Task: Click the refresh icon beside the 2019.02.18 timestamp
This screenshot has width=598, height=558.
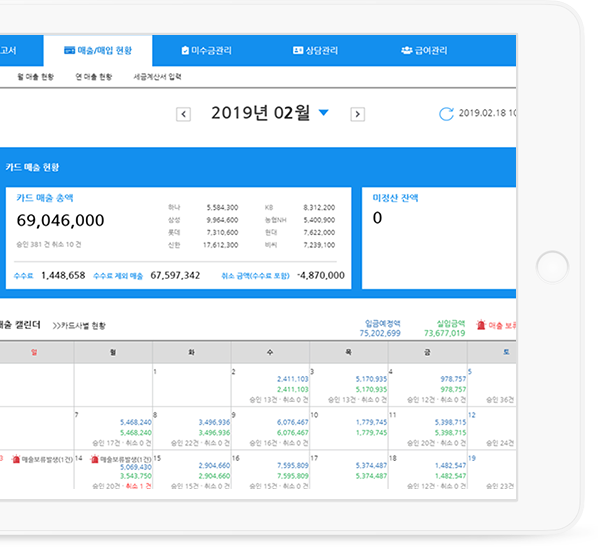Action: (x=446, y=114)
